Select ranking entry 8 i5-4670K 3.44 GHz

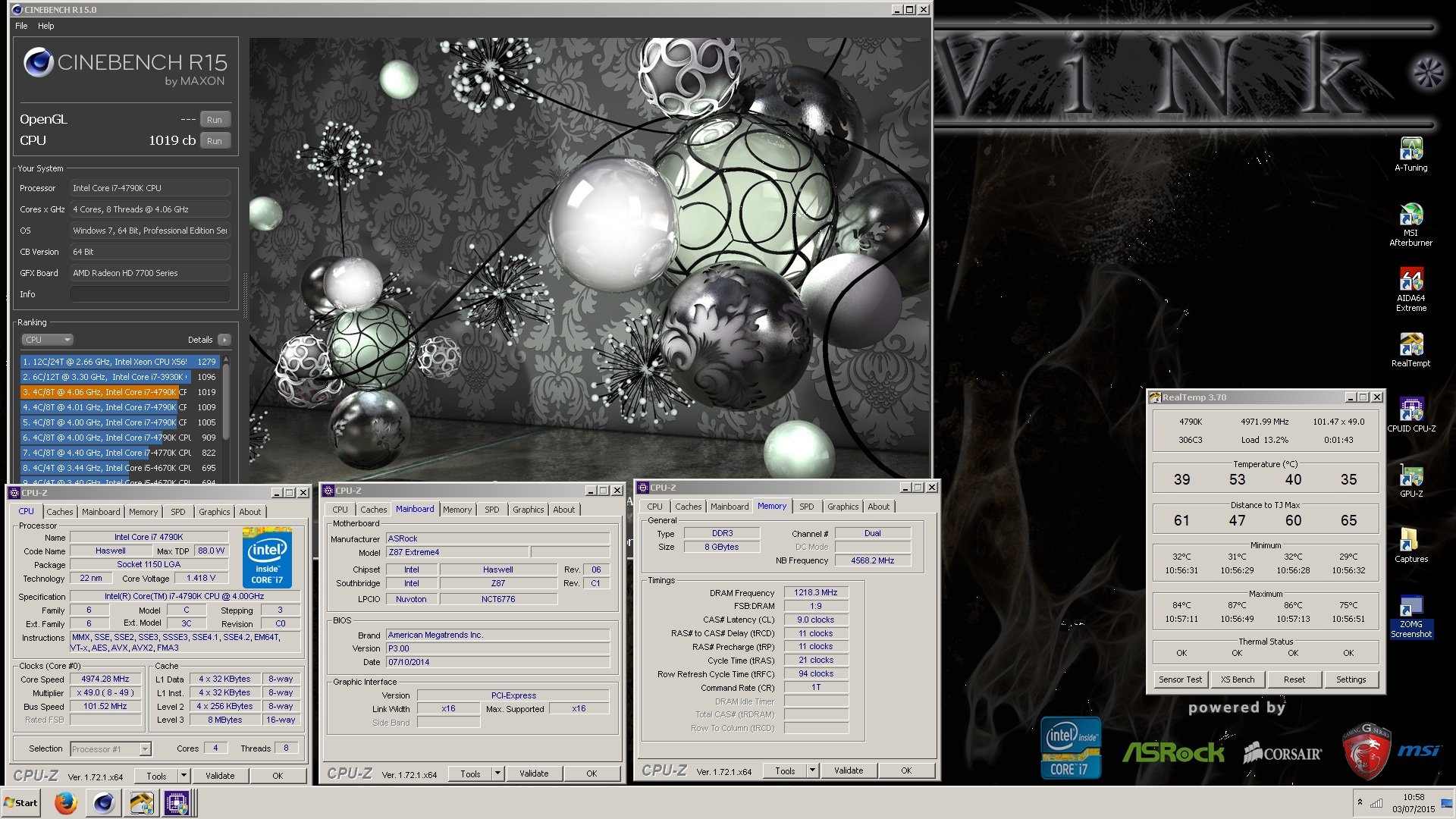[120, 468]
